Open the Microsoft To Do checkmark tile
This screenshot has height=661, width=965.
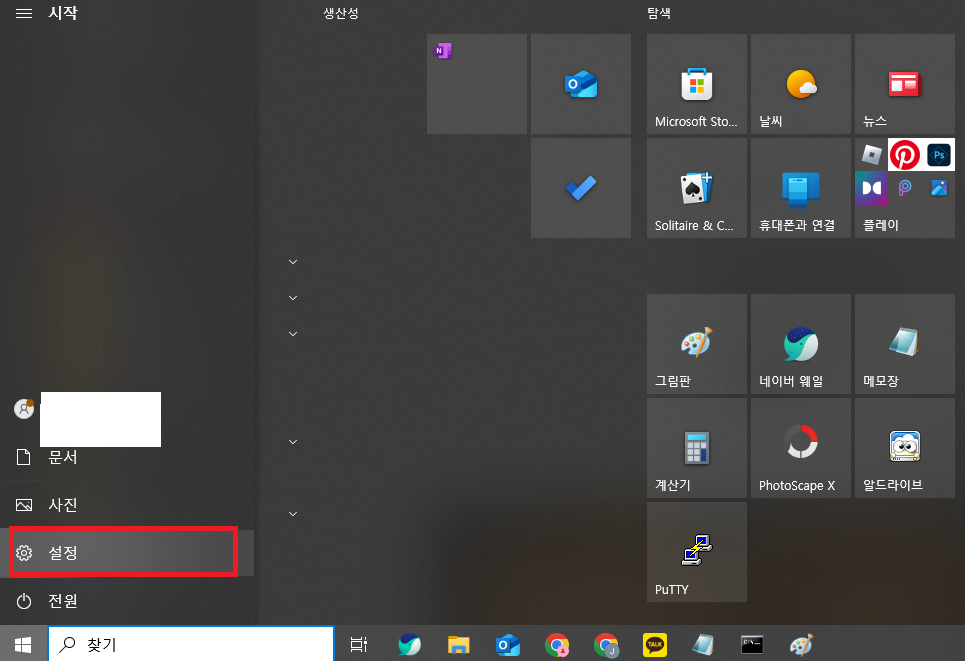tap(580, 188)
